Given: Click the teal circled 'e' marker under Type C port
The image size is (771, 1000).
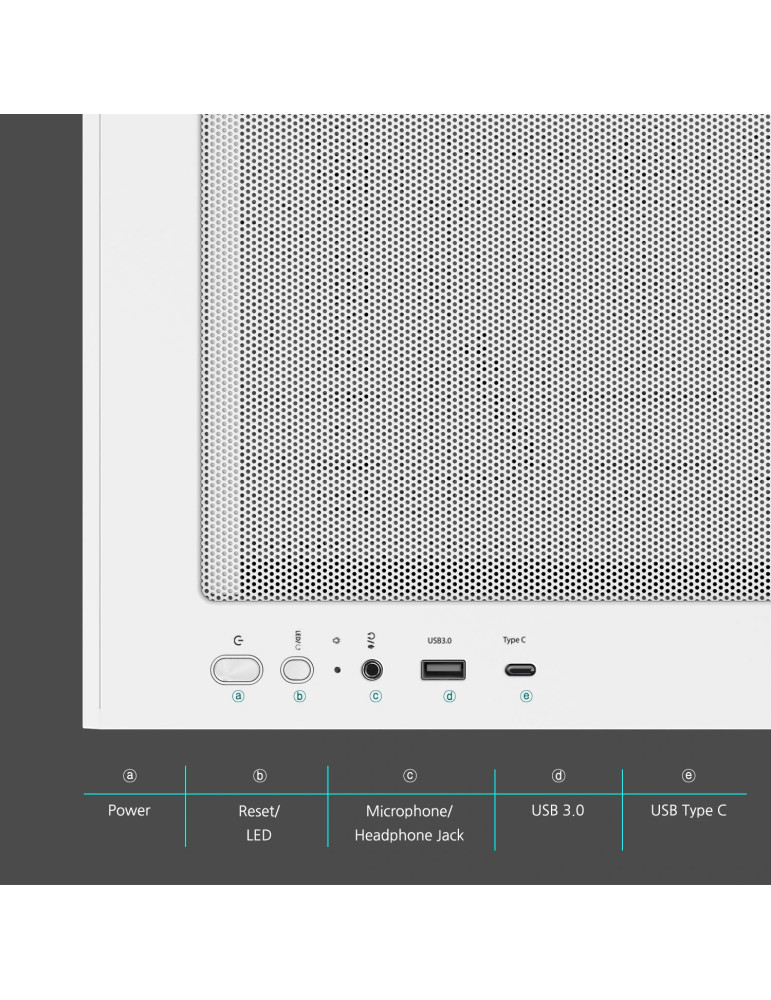Looking at the screenshot, I should point(526,696).
